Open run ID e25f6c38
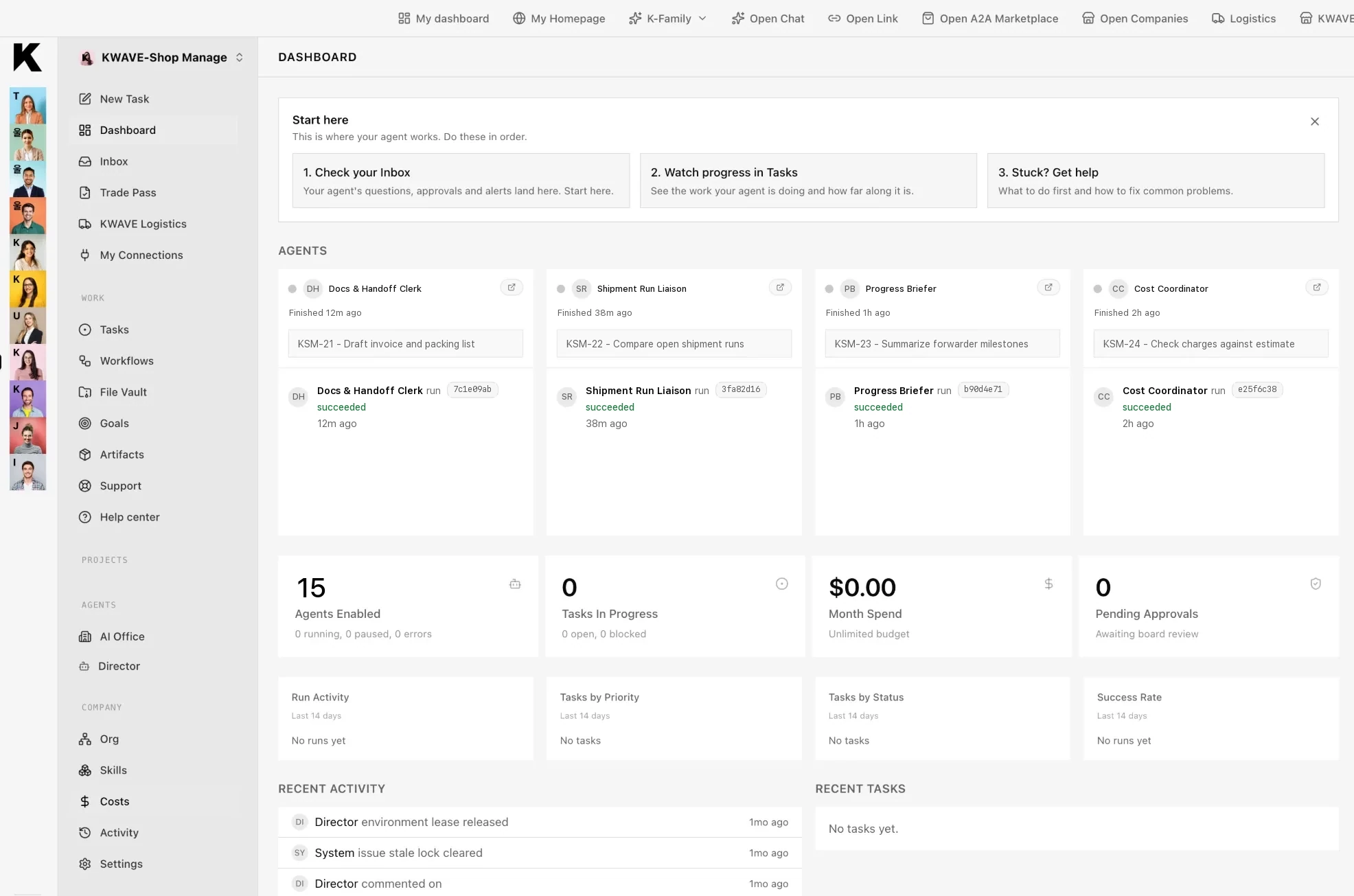1354x896 pixels. click(x=1257, y=390)
